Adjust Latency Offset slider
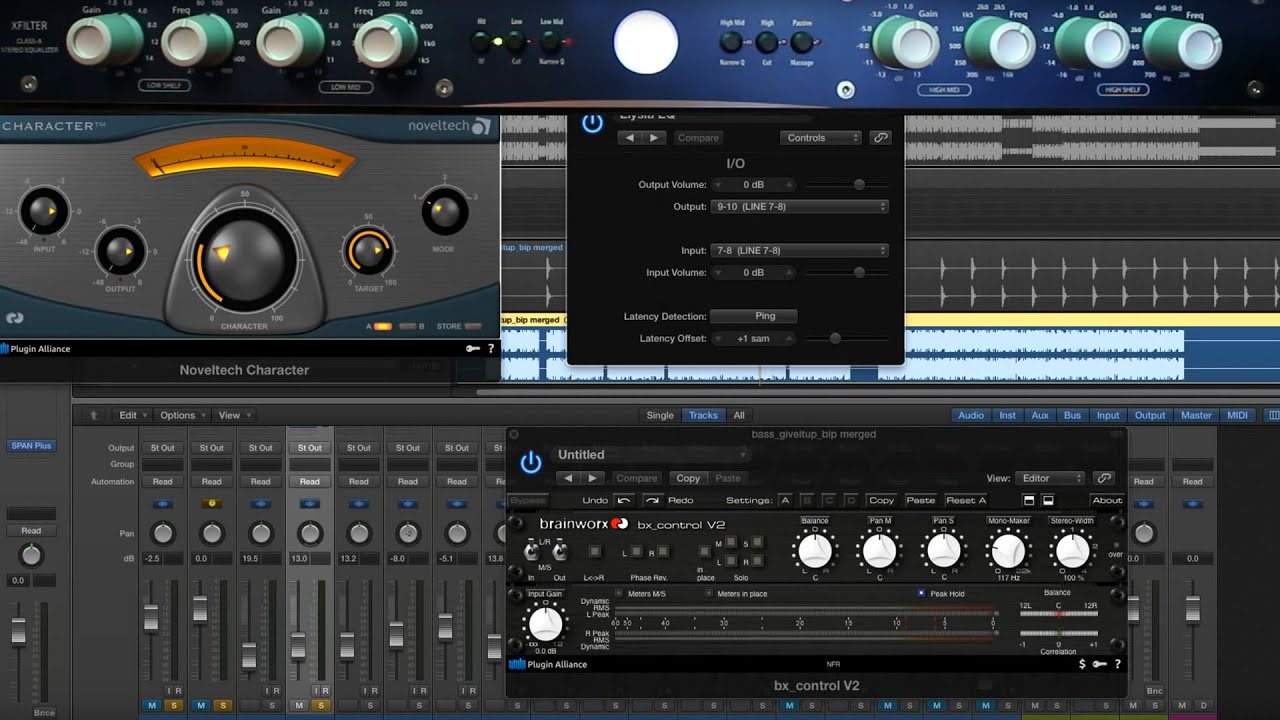1280x720 pixels. [835, 339]
